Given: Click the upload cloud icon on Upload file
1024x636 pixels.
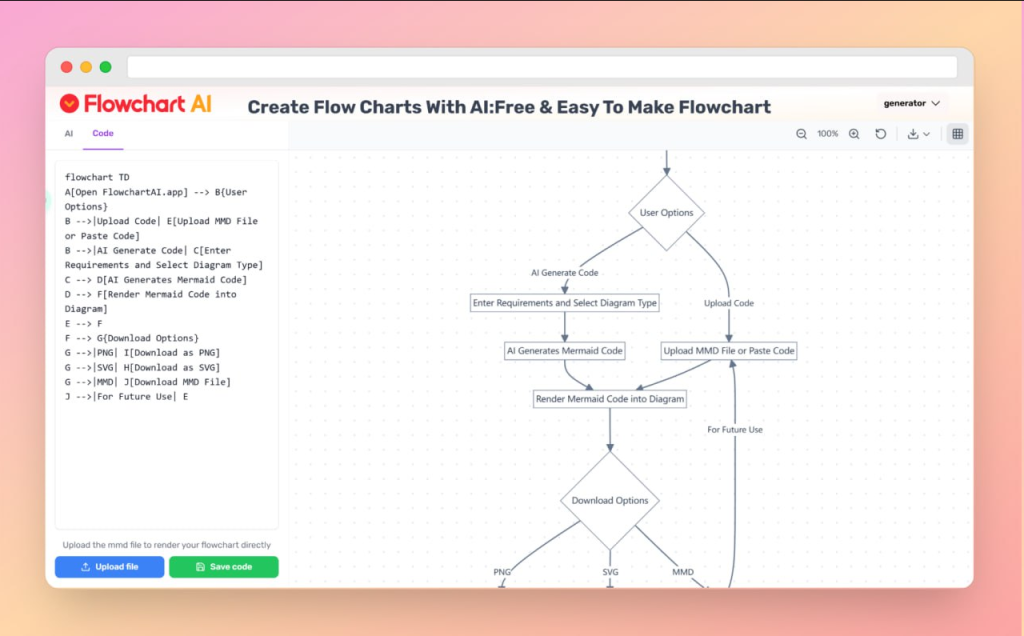Looking at the screenshot, I should coord(83,566).
